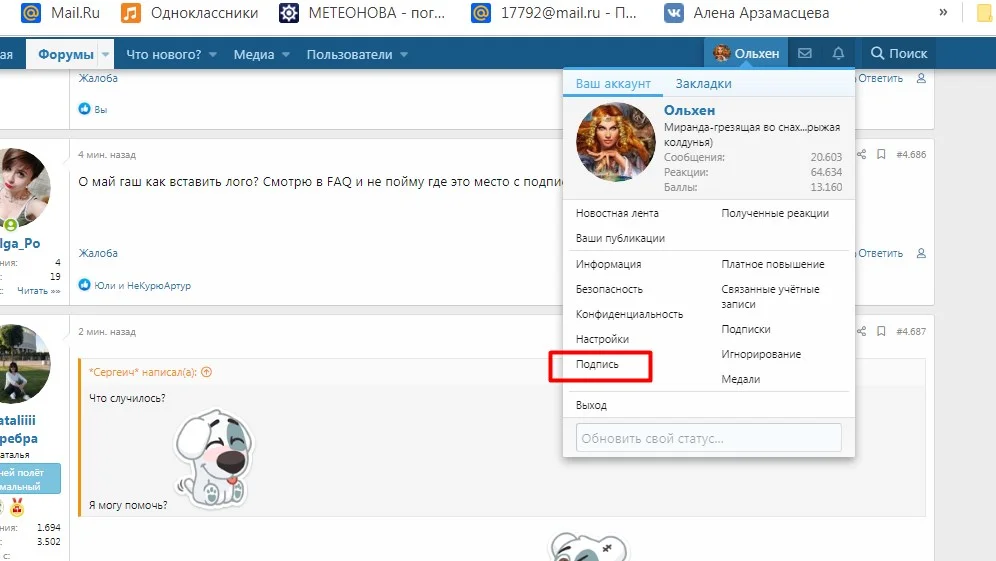Open the Настройки page
996x561 pixels.
tap(602, 339)
